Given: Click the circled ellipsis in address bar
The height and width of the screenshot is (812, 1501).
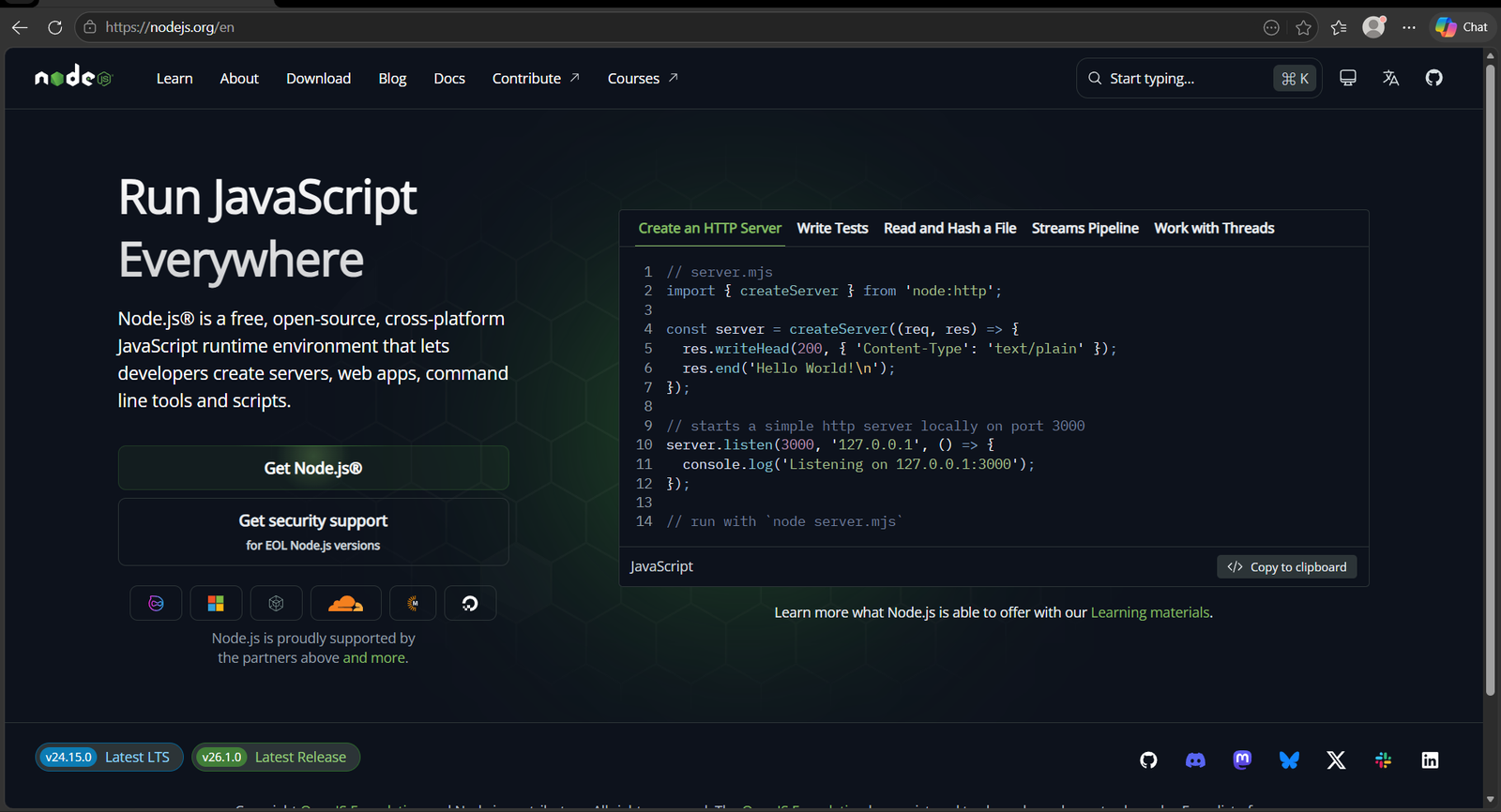Looking at the screenshot, I should pos(1271,27).
